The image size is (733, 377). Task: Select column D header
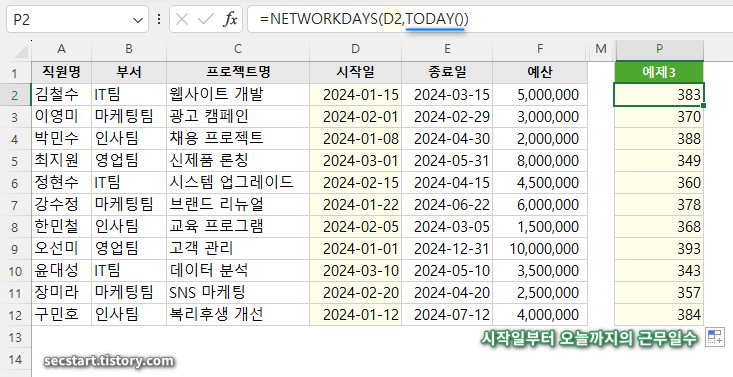point(355,49)
